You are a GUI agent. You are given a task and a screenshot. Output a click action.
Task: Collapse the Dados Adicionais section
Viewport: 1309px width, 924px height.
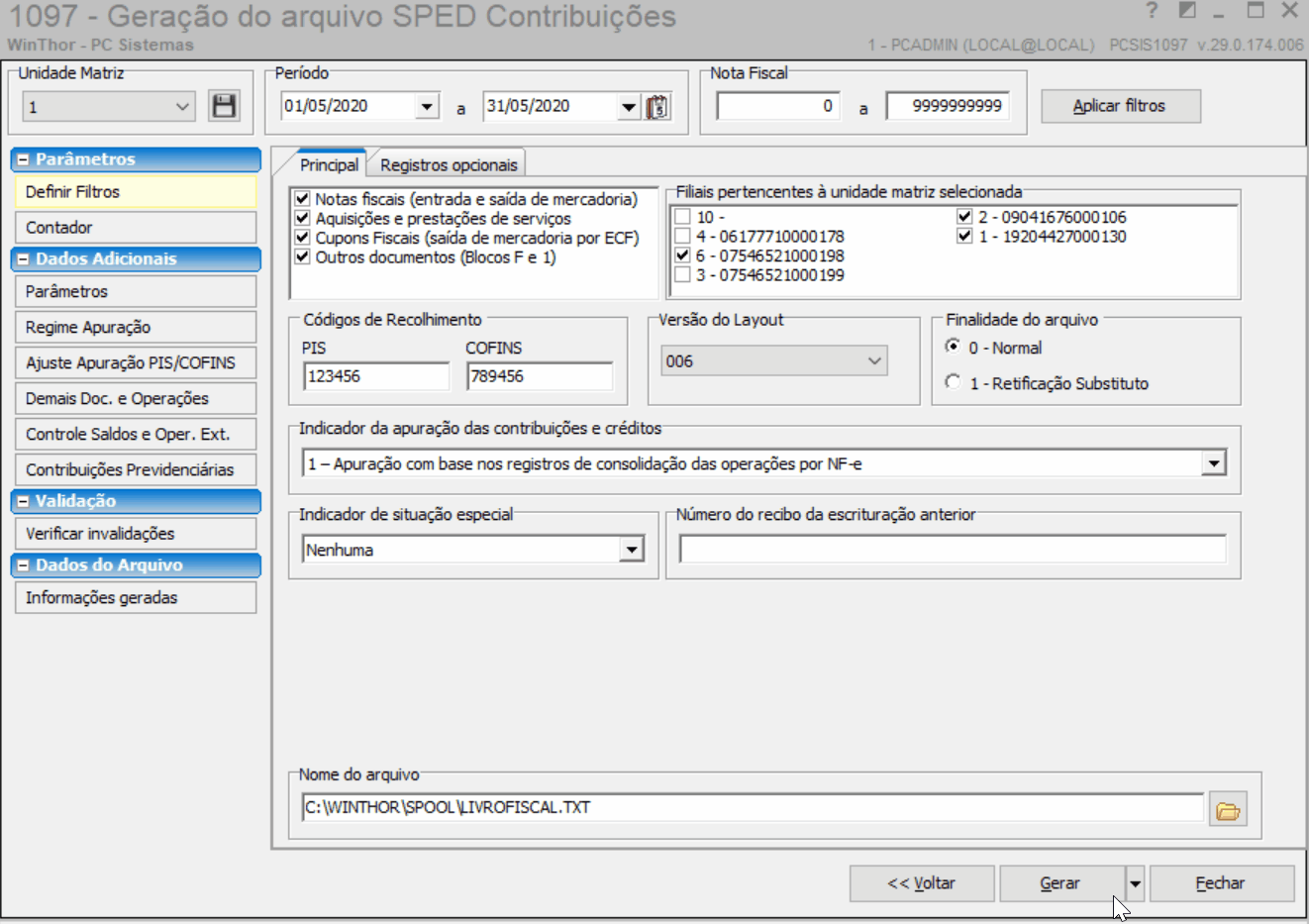click(x=23, y=259)
